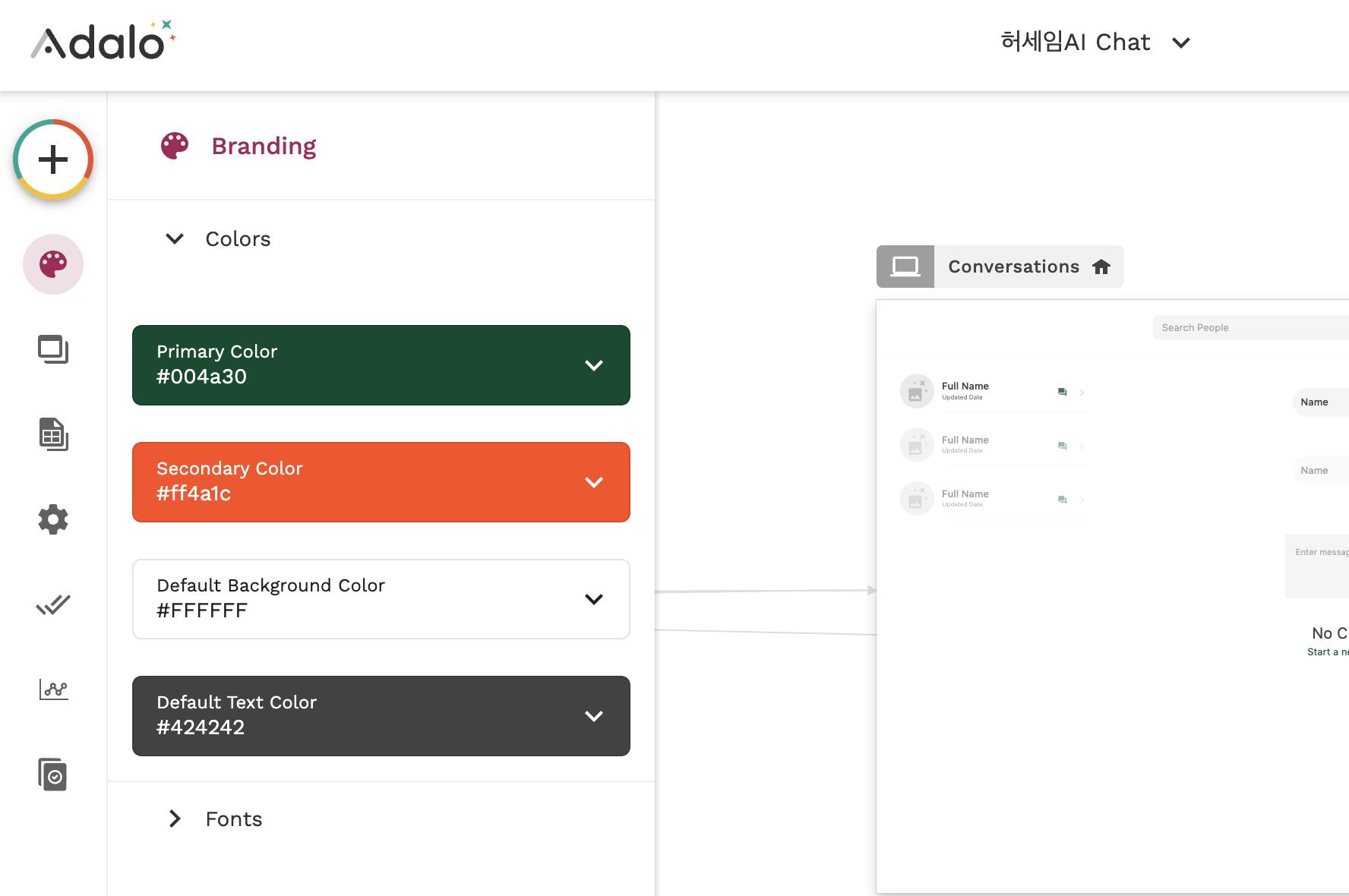Image resolution: width=1349 pixels, height=896 pixels.
Task: Click the home icon beside Conversations
Action: 1101,267
